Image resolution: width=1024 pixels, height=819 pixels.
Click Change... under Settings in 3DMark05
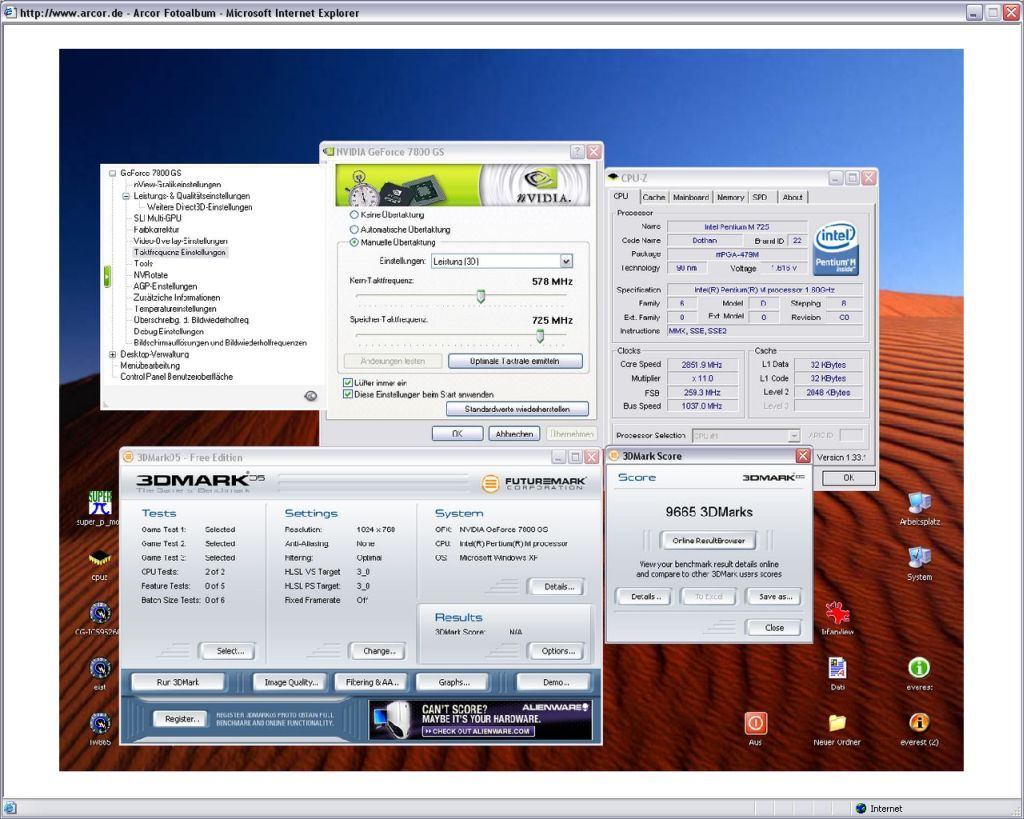pos(379,651)
